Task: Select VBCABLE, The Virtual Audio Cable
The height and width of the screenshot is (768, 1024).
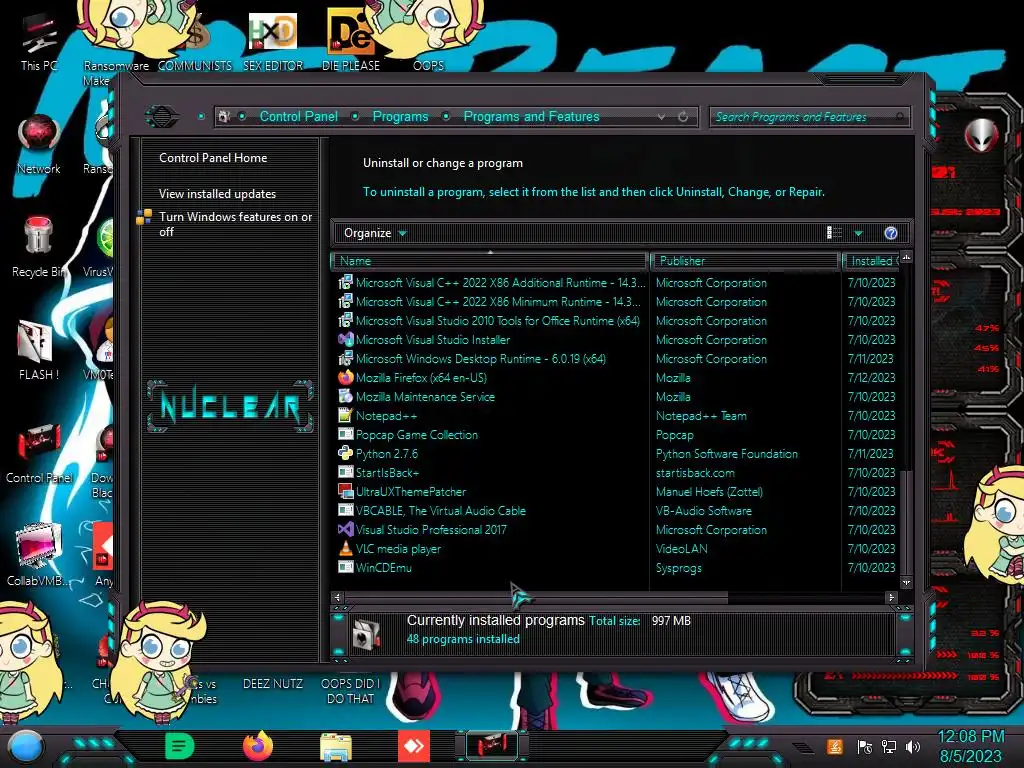Action: point(441,511)
